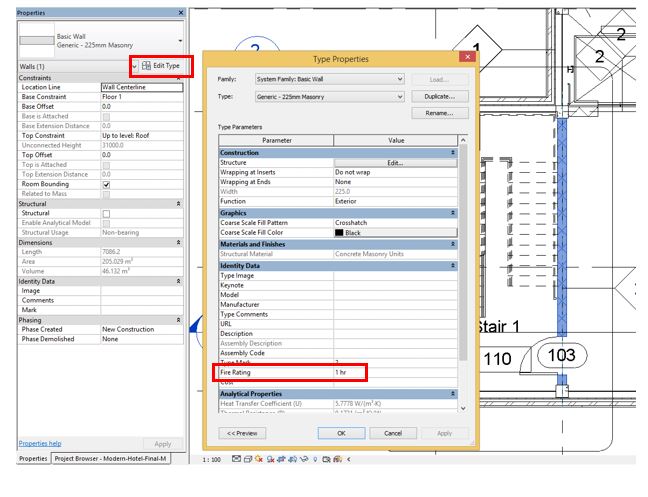Screen dimensions: 648x497
Task: Click the Crop View icon in view control bar
Action: (x=281, y=459)
